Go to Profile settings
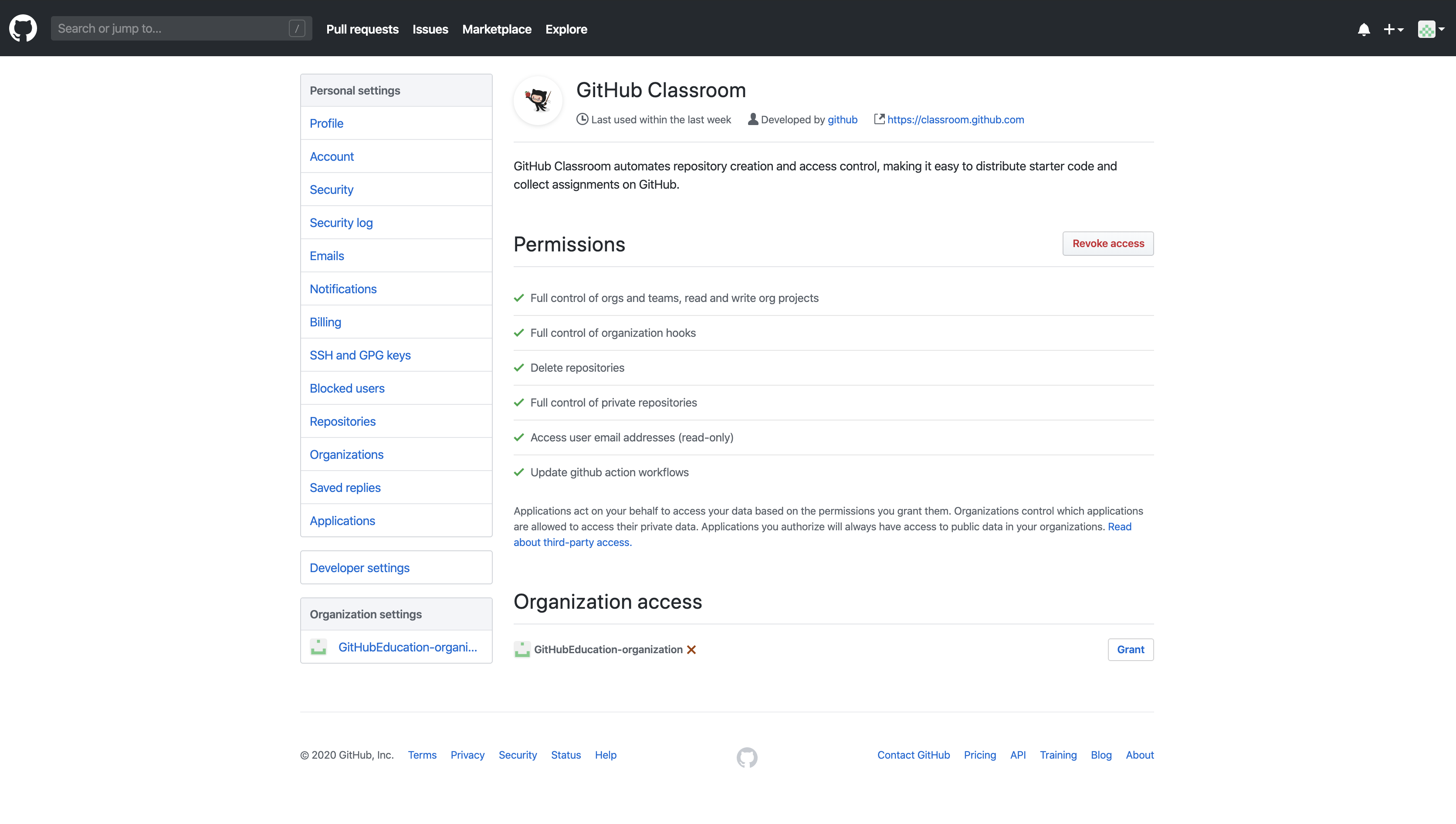The height and width of the screenshot is (824, 1456). [x=396, y=123]
